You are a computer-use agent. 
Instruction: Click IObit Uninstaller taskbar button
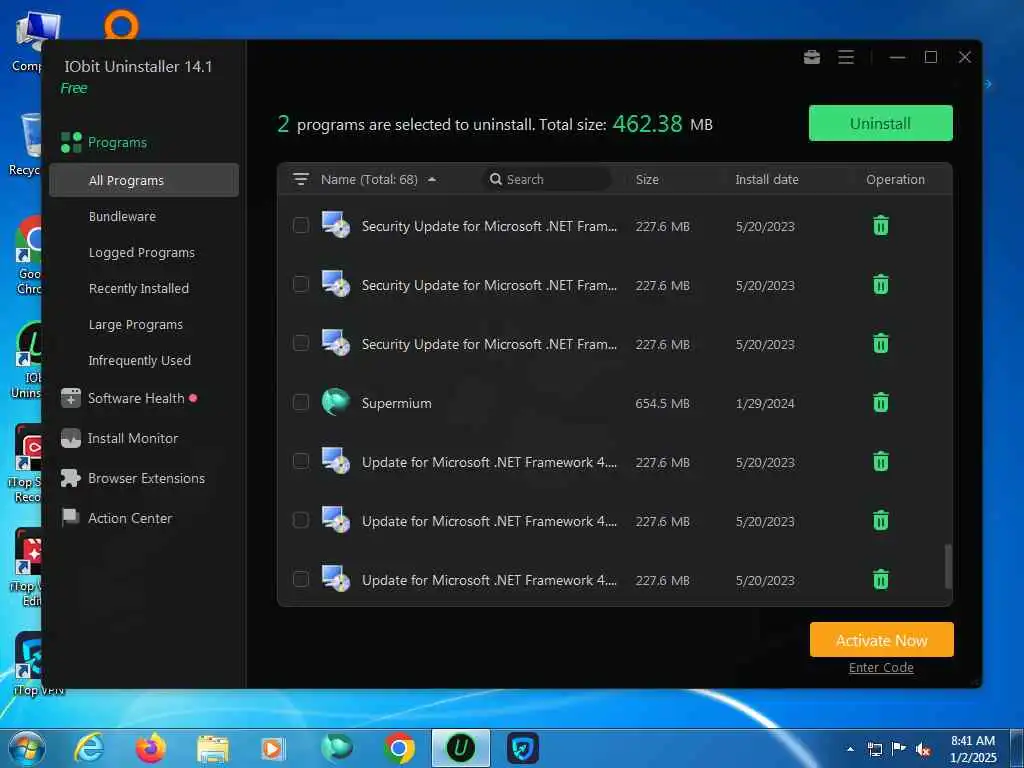[460, 748]
